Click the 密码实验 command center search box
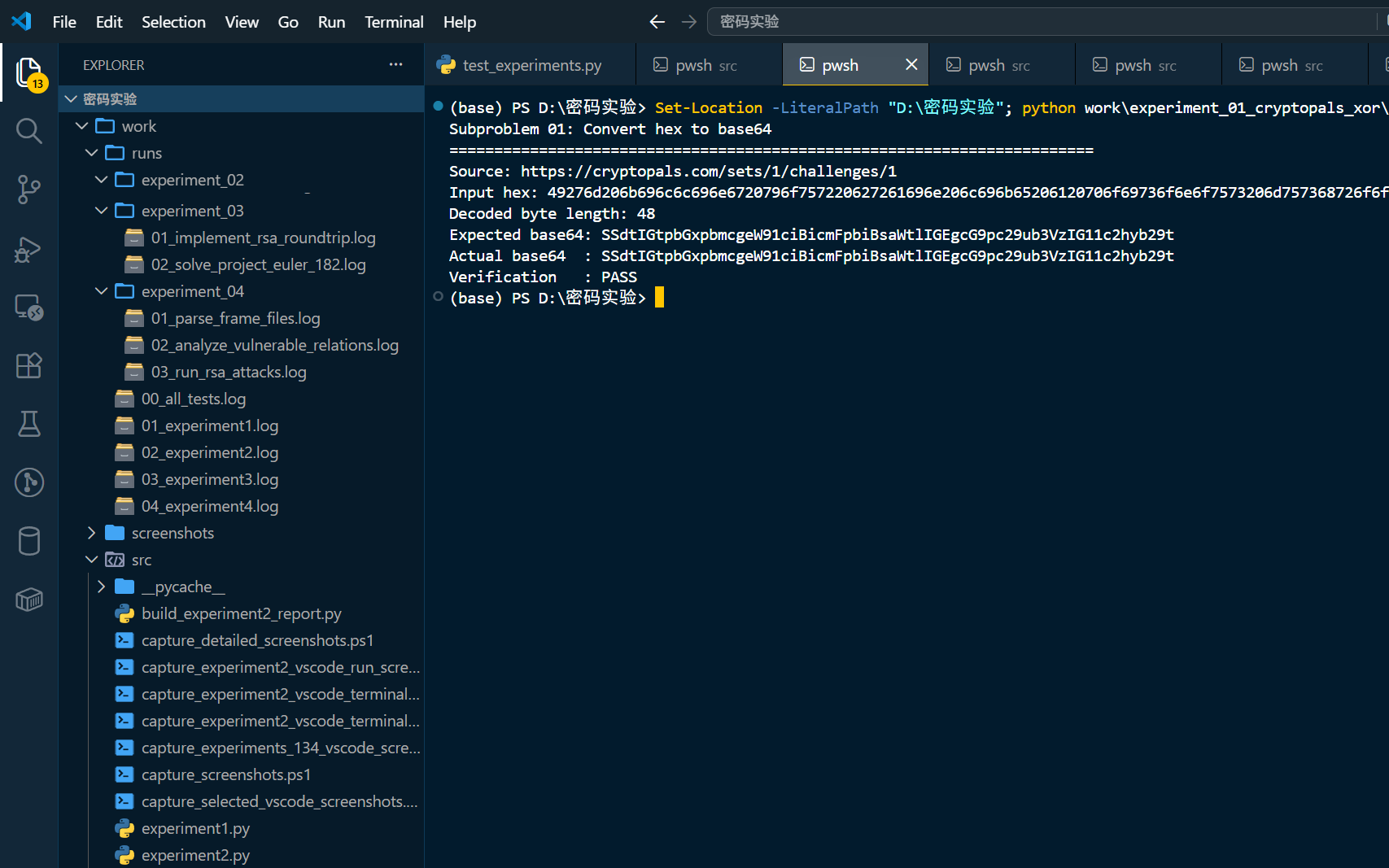1389x868 pixels. click(x=1047, y=22)
